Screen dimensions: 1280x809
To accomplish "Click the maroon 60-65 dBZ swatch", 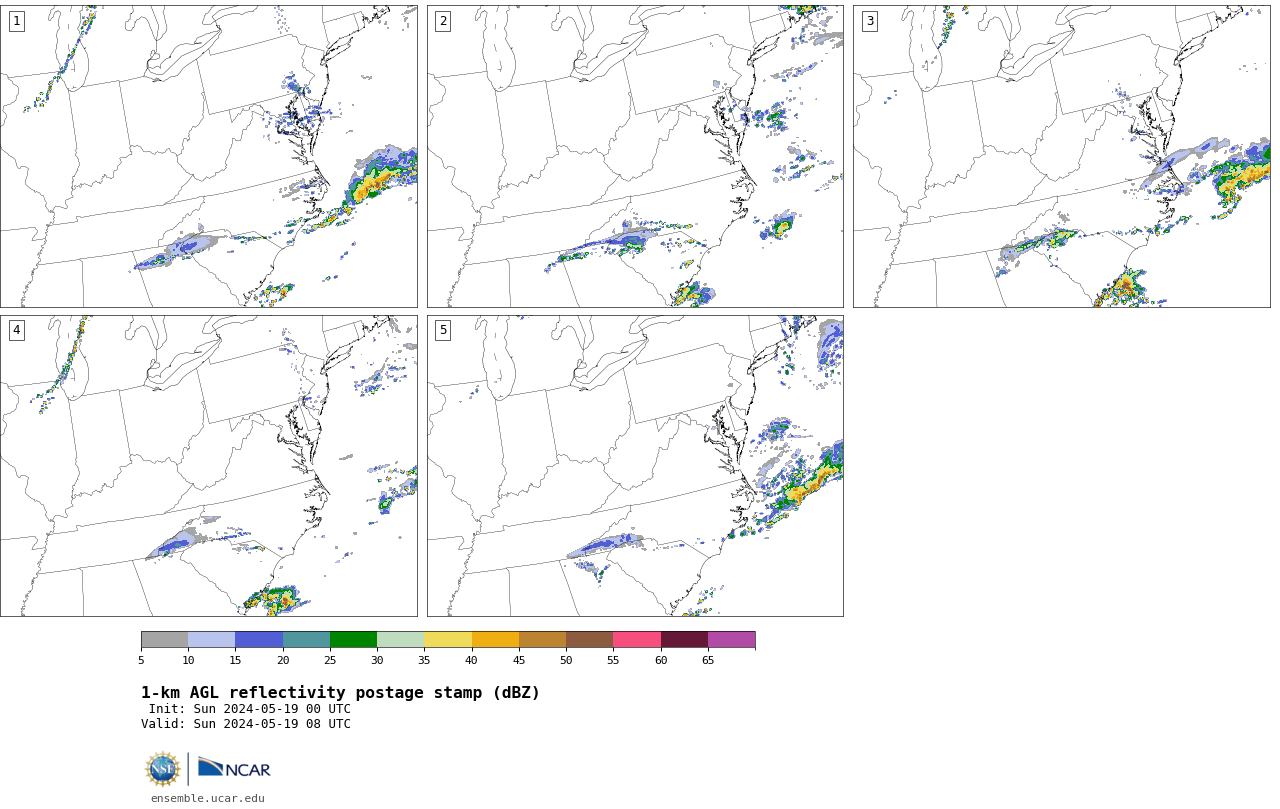I will (x=684, y=640).
